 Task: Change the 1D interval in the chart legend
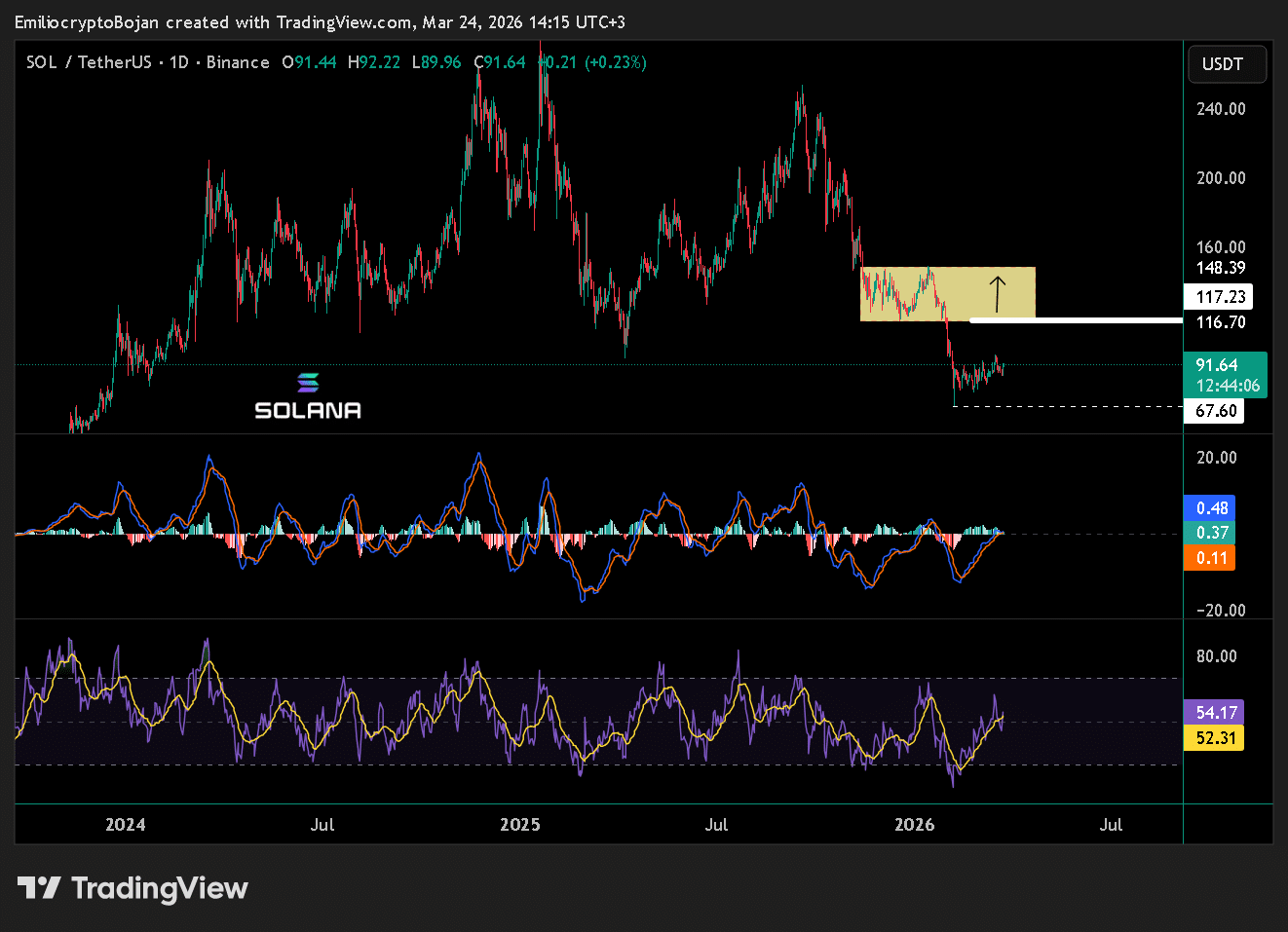point(178,62)
